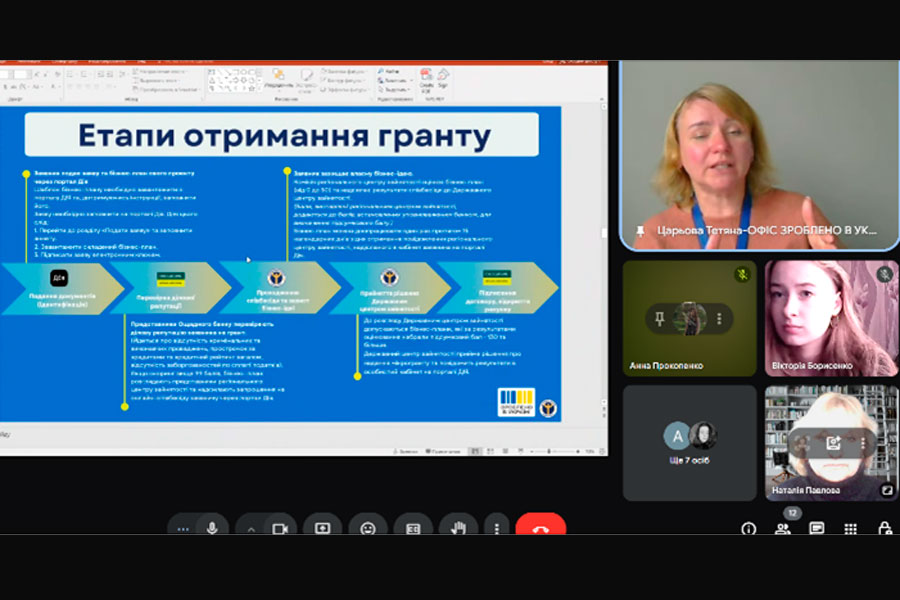Open the shapes gallery in ribbon
The height and width of the screenshot is (600, 900).
point(234,80)
